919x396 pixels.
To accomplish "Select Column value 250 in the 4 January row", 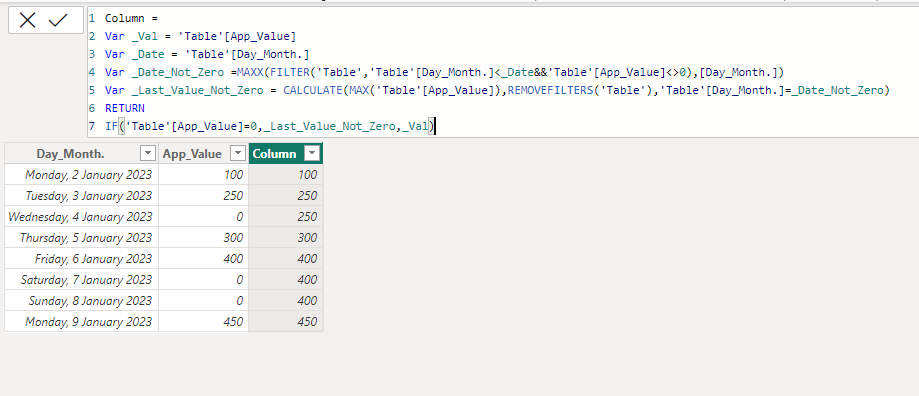I will pyautogui.click(x=286, y=217).
